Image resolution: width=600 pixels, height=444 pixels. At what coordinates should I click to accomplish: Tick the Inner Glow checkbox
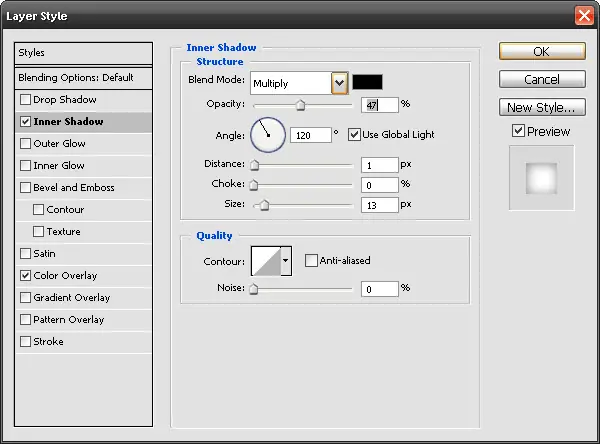(25, 166)
